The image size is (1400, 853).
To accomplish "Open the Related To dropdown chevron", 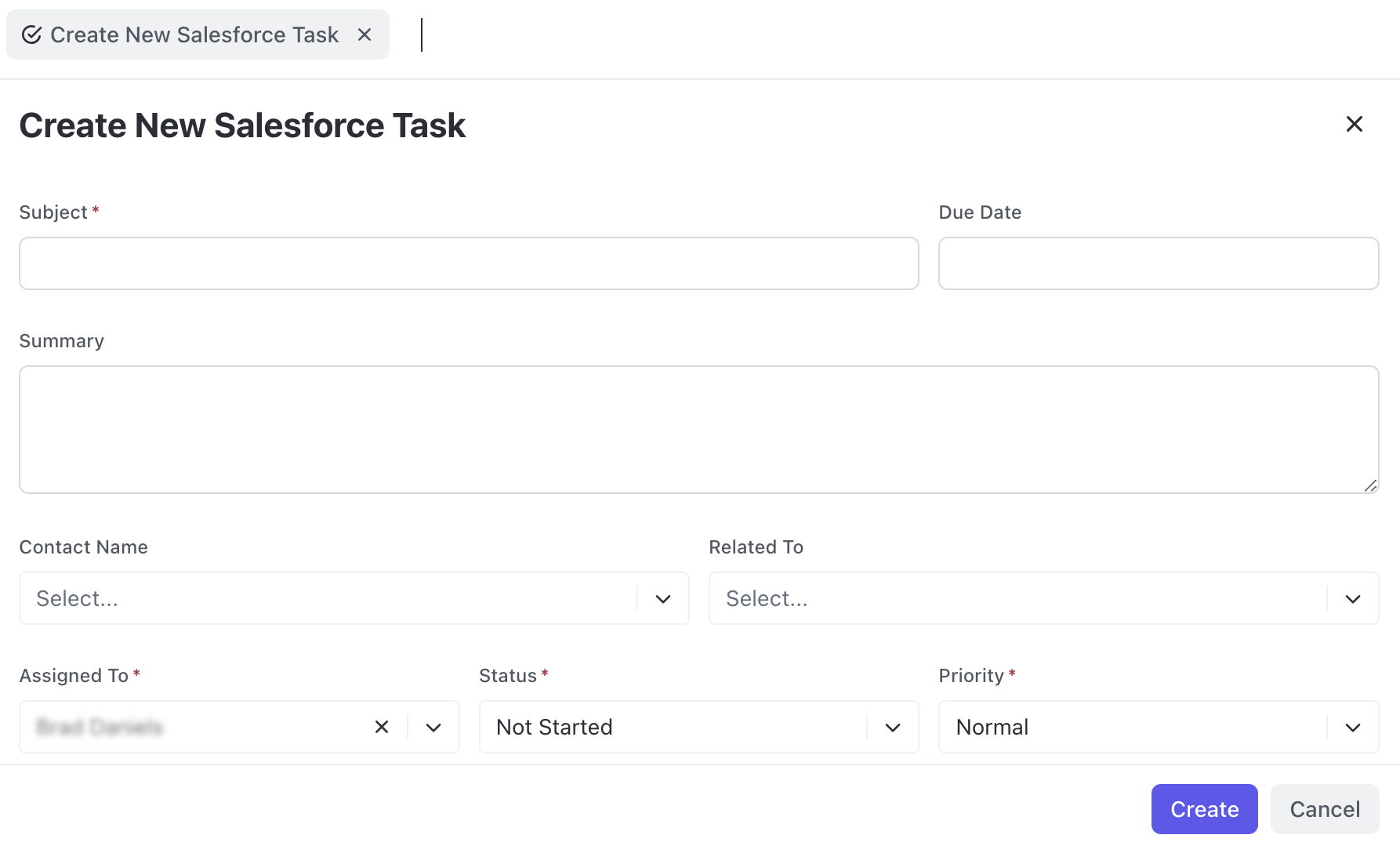I will click(x=1352, y=599).
